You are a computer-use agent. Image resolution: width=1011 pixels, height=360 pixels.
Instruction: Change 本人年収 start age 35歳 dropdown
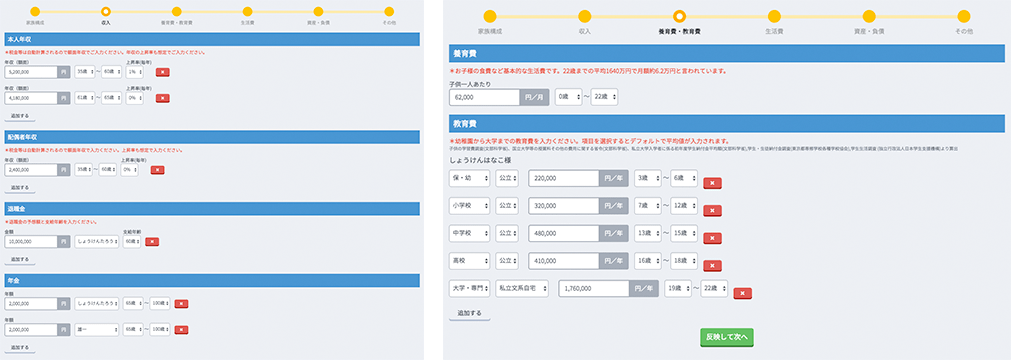pyautogui.click(x=84, y=72)
